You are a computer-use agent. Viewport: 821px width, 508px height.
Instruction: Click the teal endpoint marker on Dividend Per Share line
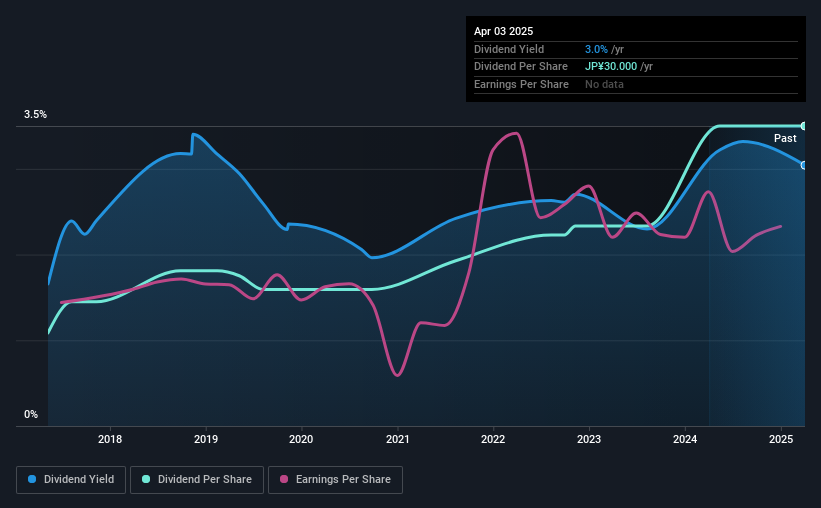[x=804, y=126]
